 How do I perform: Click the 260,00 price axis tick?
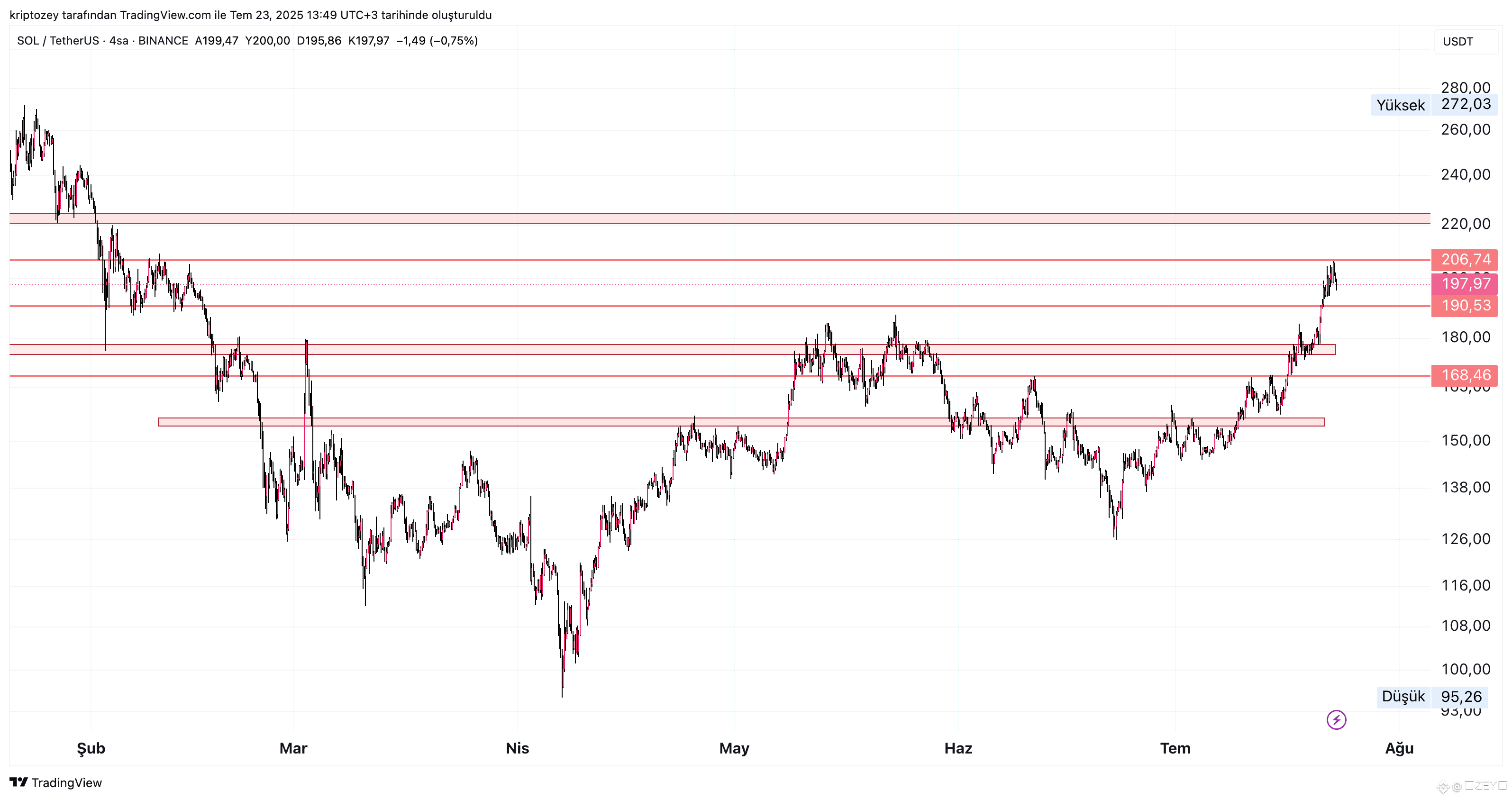1466,130
